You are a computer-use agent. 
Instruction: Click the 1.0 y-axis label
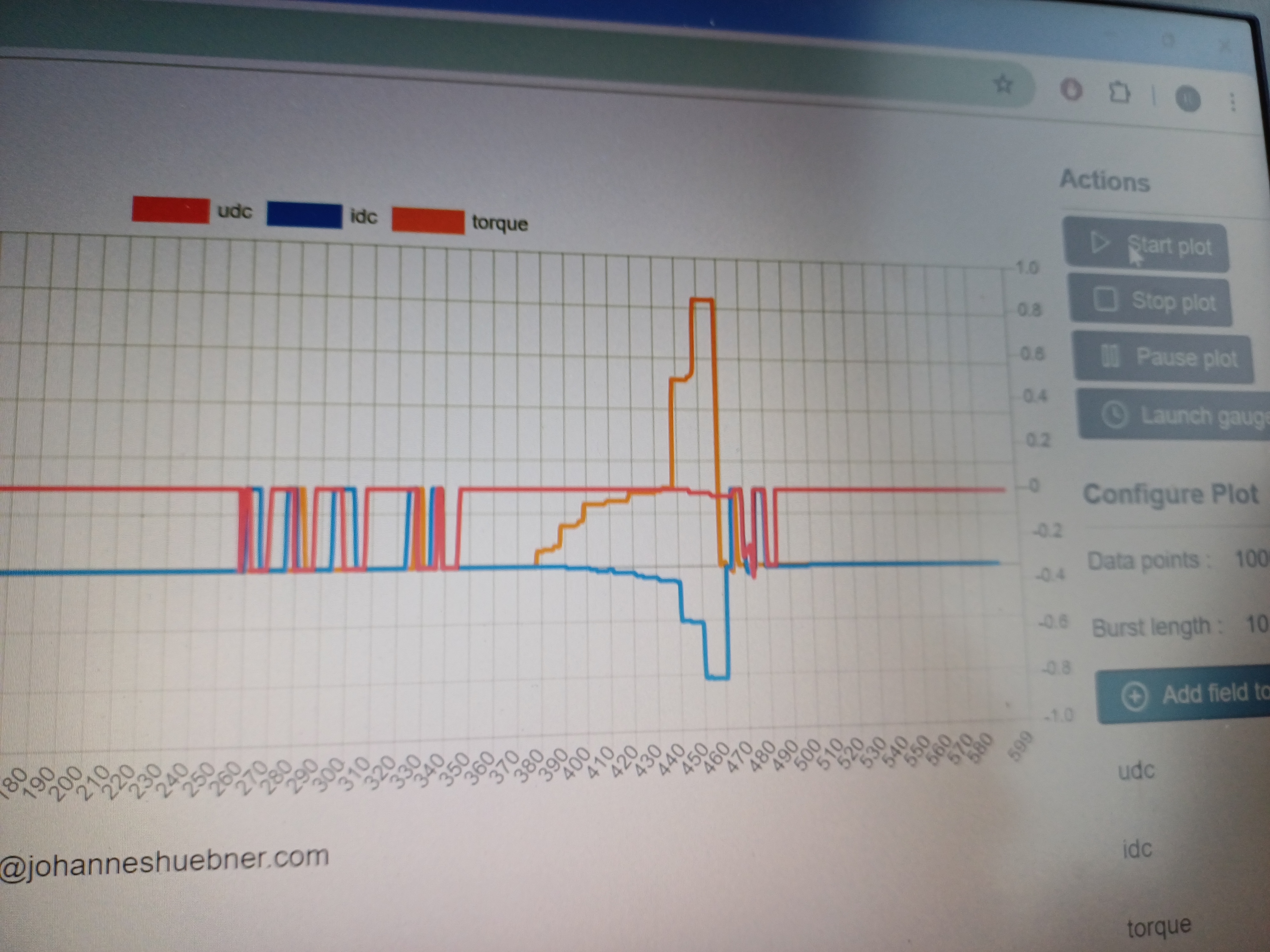1027,268
